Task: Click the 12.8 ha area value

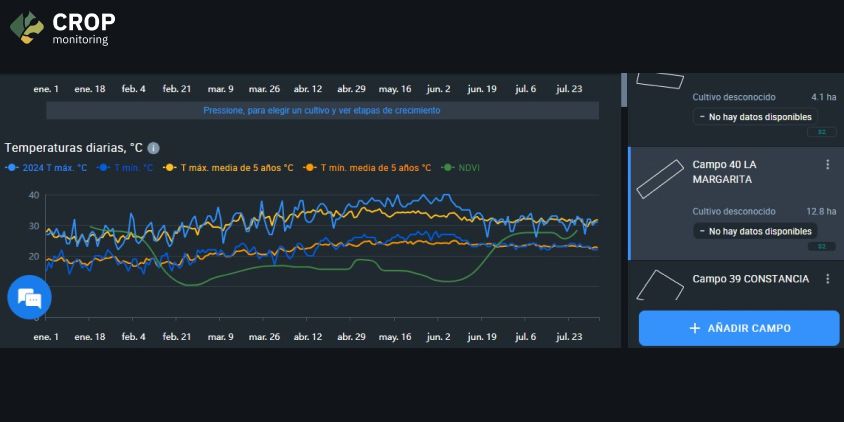Action: pos(821,212)
